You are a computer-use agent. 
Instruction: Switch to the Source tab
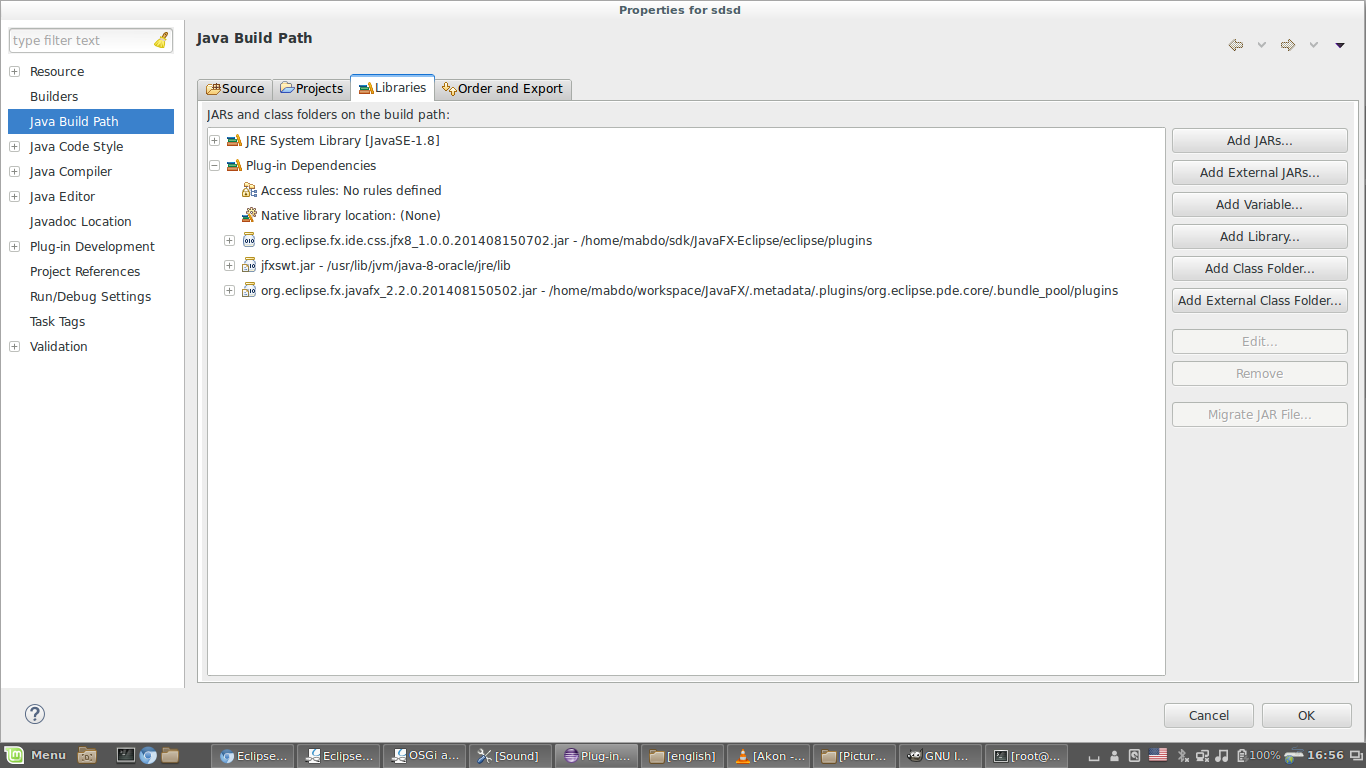235,89
